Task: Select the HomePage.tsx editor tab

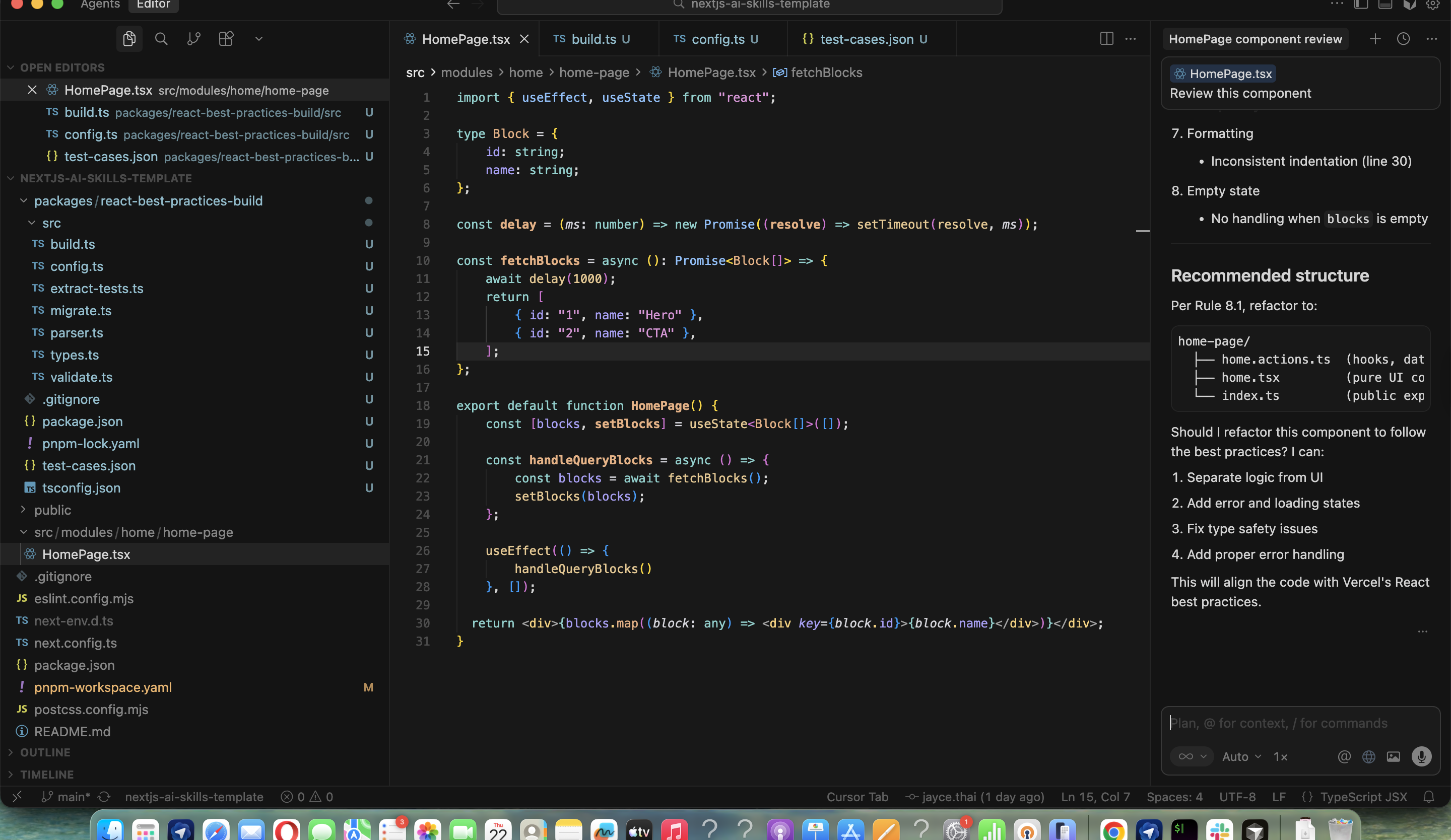Action: point(465,39)
